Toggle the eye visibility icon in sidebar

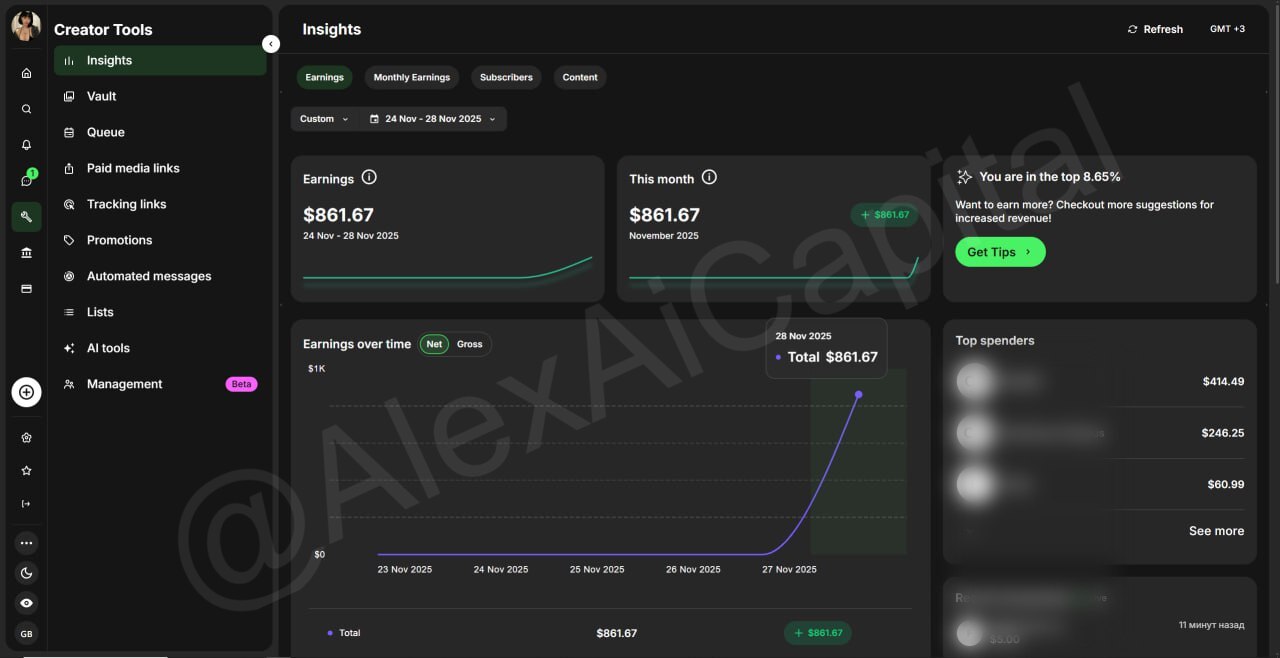coord(26,603)
